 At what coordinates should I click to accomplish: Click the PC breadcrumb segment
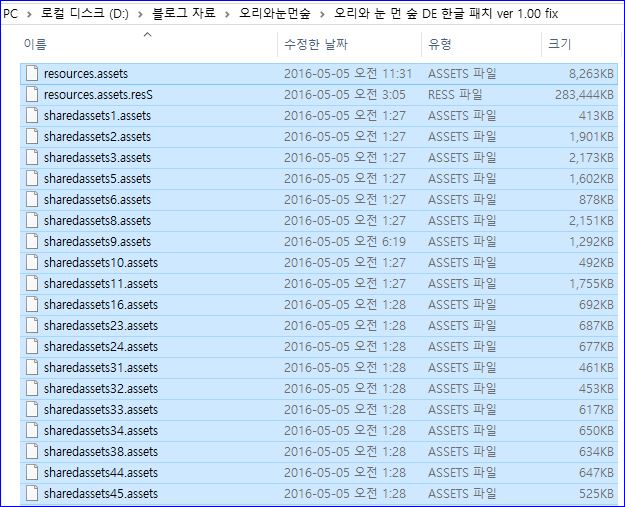coord(10,14)
